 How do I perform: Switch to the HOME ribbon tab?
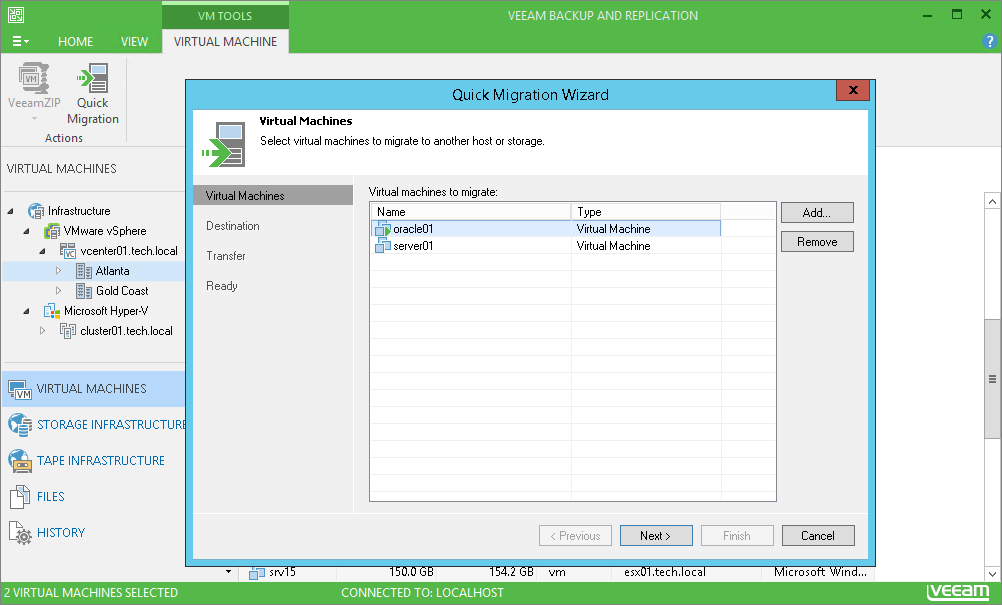75,42
